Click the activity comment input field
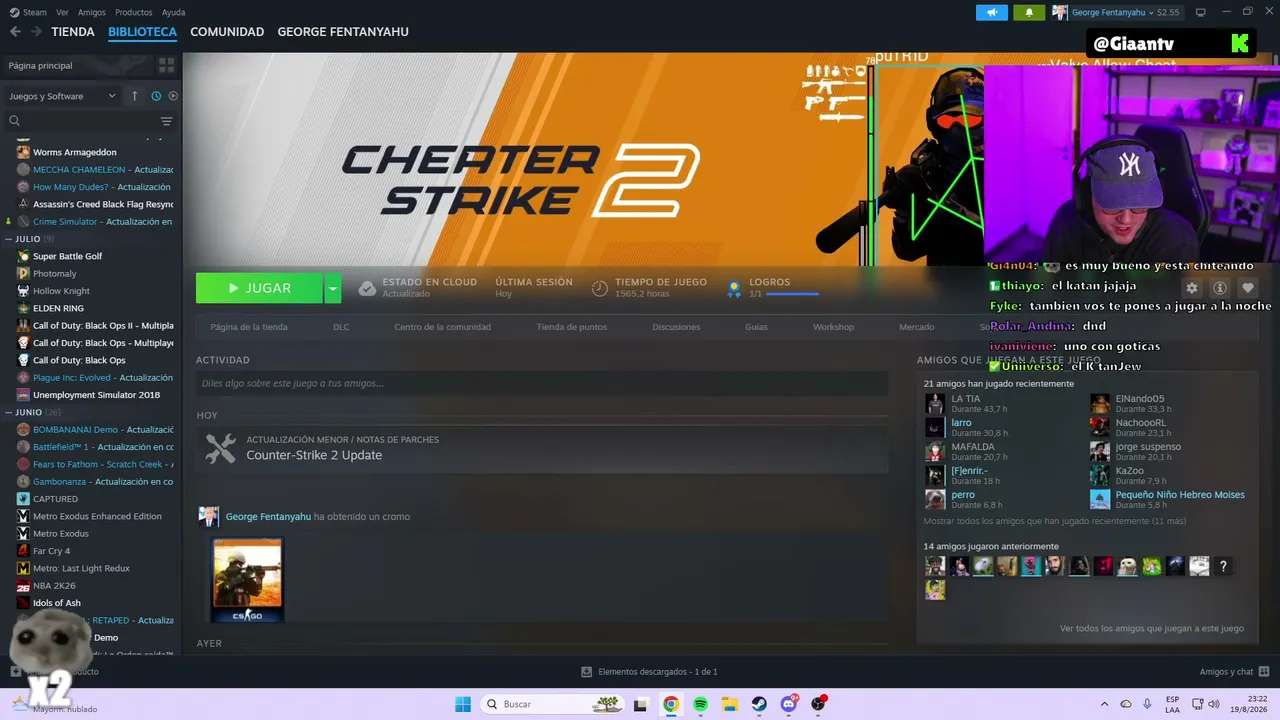This screenshot has width=1280, height=720. pyautogui.click(x=542, y=383)
